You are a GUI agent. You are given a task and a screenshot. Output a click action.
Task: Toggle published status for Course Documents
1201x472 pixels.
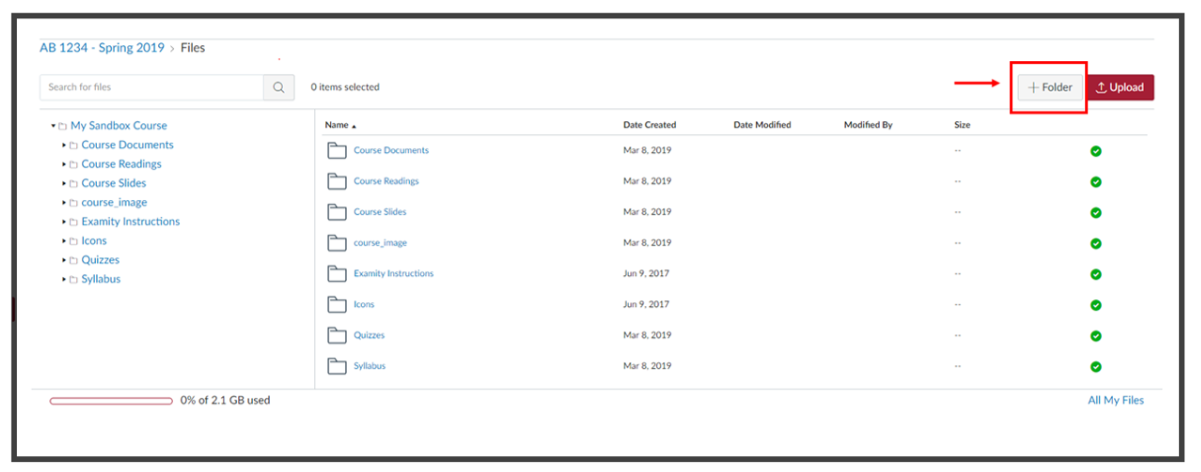(x=1096, y=151)
